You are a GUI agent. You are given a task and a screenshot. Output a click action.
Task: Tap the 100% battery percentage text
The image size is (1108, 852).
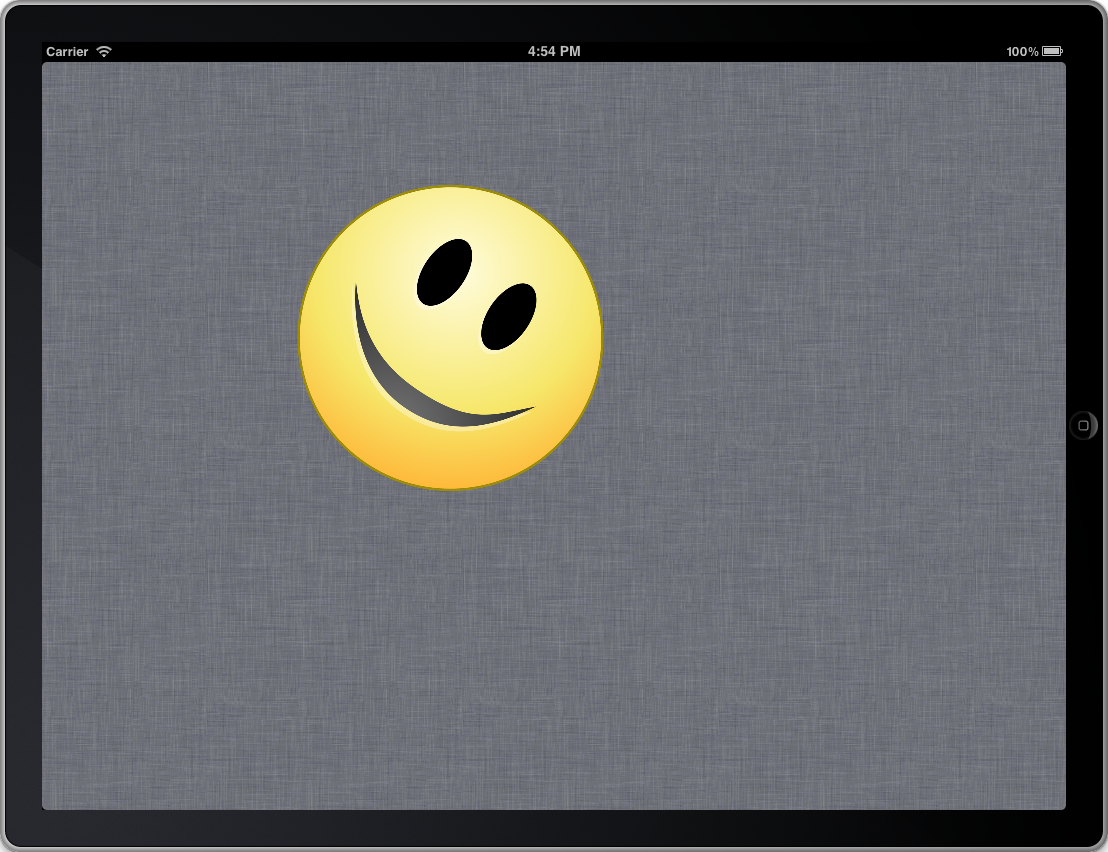[1022, 51]
